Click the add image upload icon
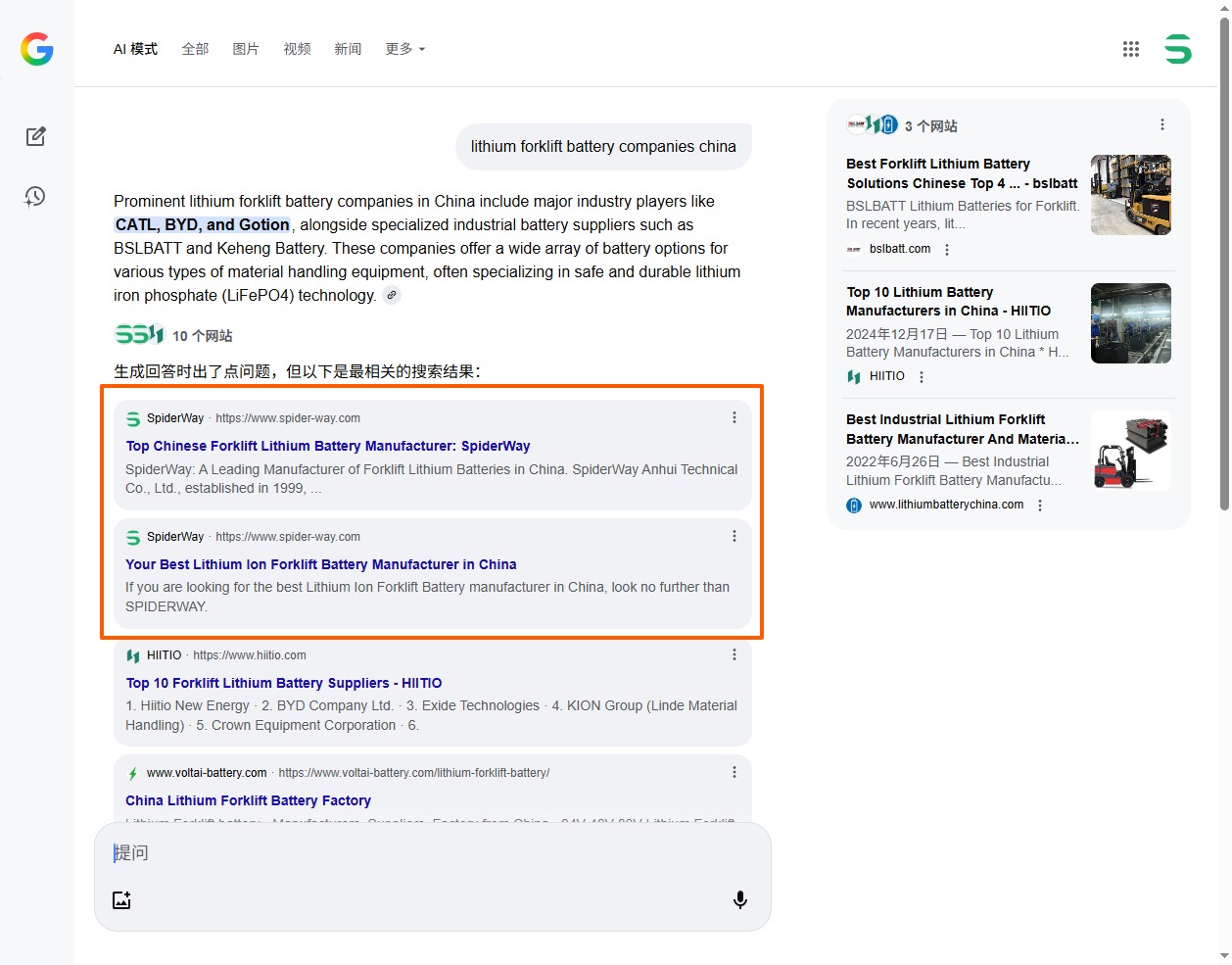 point(121,899)
